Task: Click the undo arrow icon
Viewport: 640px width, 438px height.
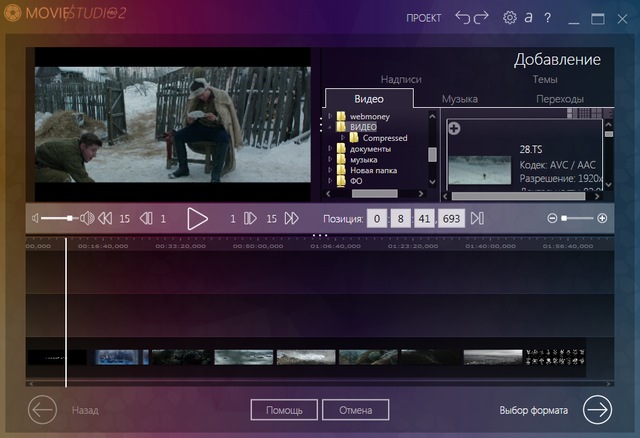Action: (463, 18)
